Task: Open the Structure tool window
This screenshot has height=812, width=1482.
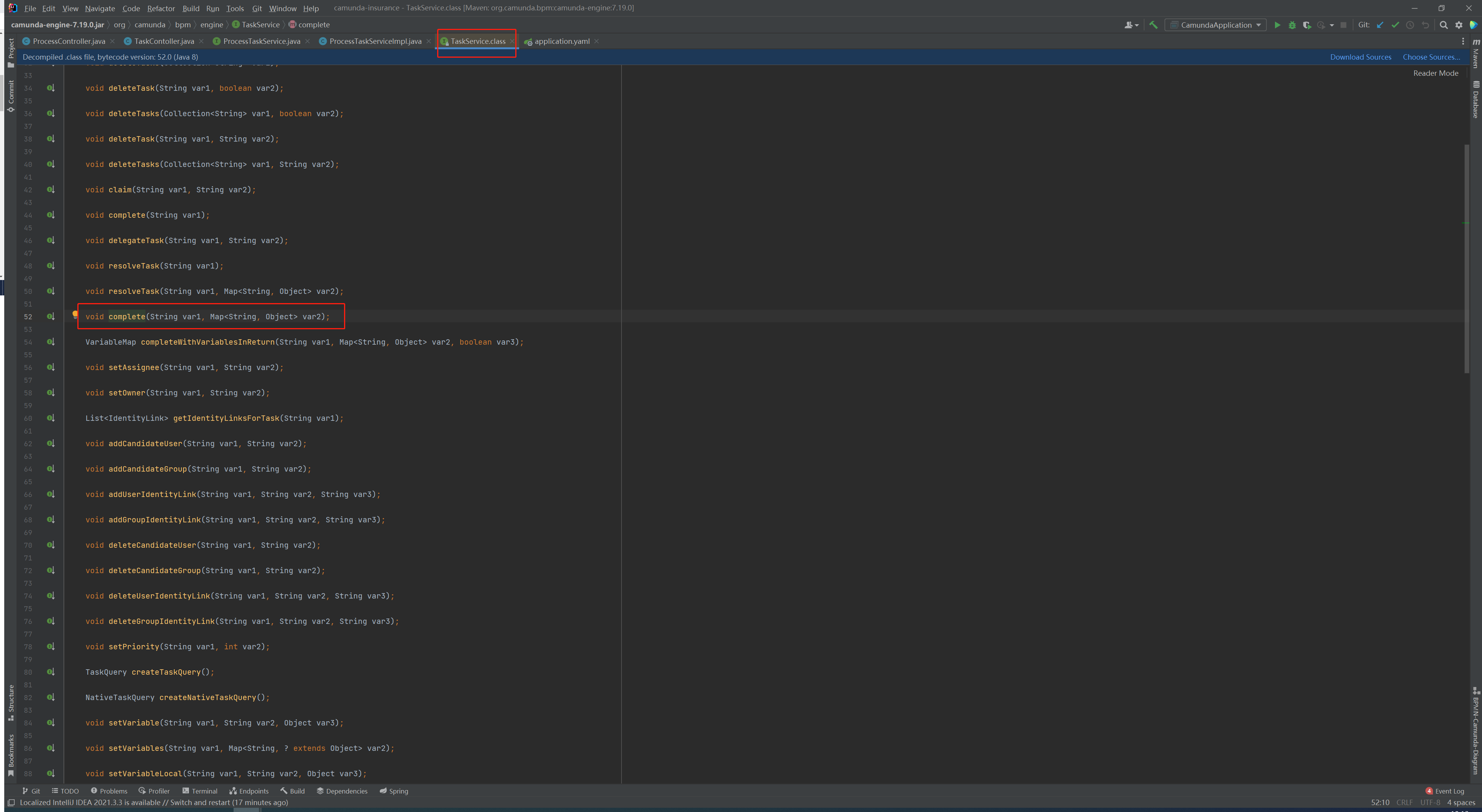Action: tap(11, 703)
